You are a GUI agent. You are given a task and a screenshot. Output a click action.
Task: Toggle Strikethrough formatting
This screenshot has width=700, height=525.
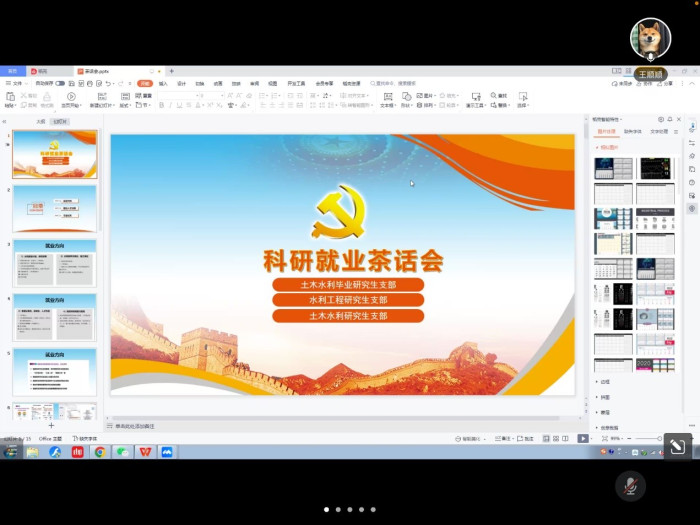pyautogui.click(x=189, y=105)
